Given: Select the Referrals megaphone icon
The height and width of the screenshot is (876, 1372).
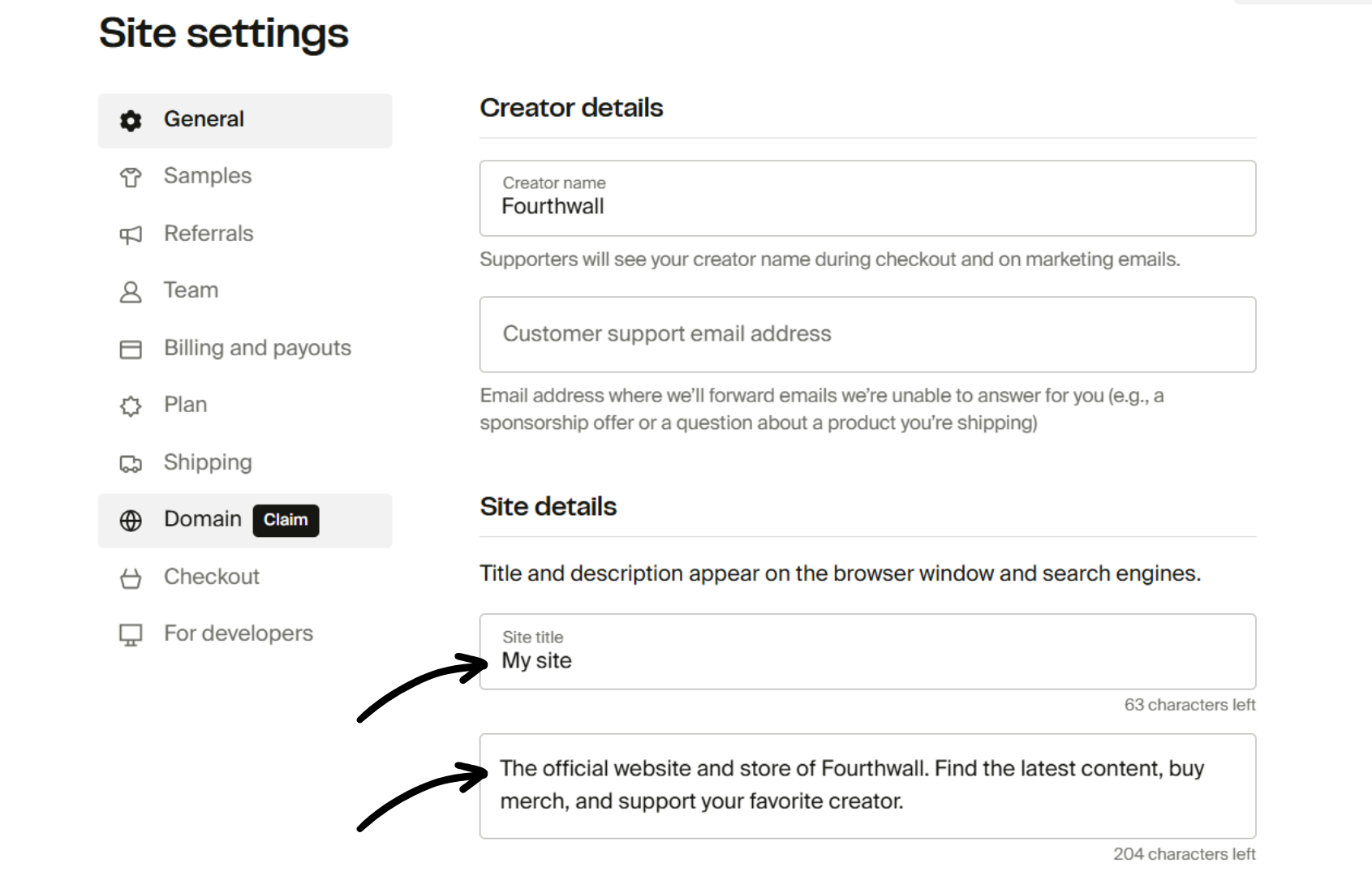Looking at the screenshot, I should (x=131, y=234).
